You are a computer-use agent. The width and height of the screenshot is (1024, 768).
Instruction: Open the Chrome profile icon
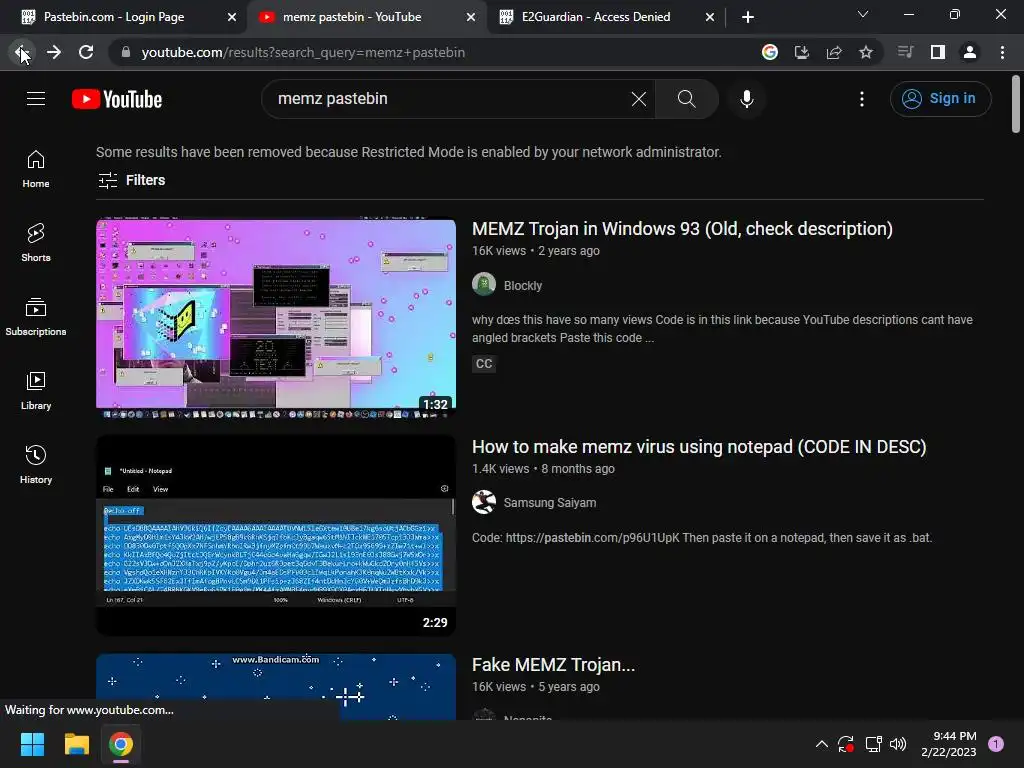970,52
